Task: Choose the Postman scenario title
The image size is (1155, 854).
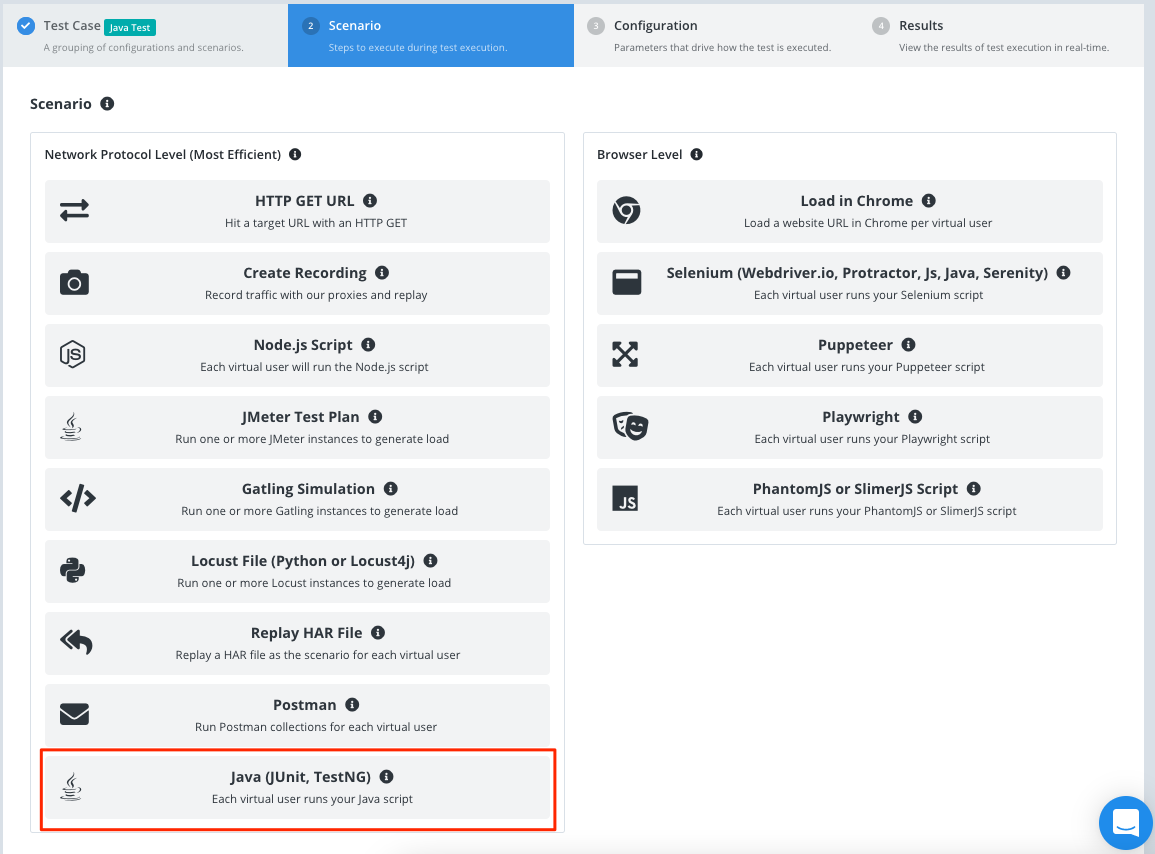Action: [305, 705]
